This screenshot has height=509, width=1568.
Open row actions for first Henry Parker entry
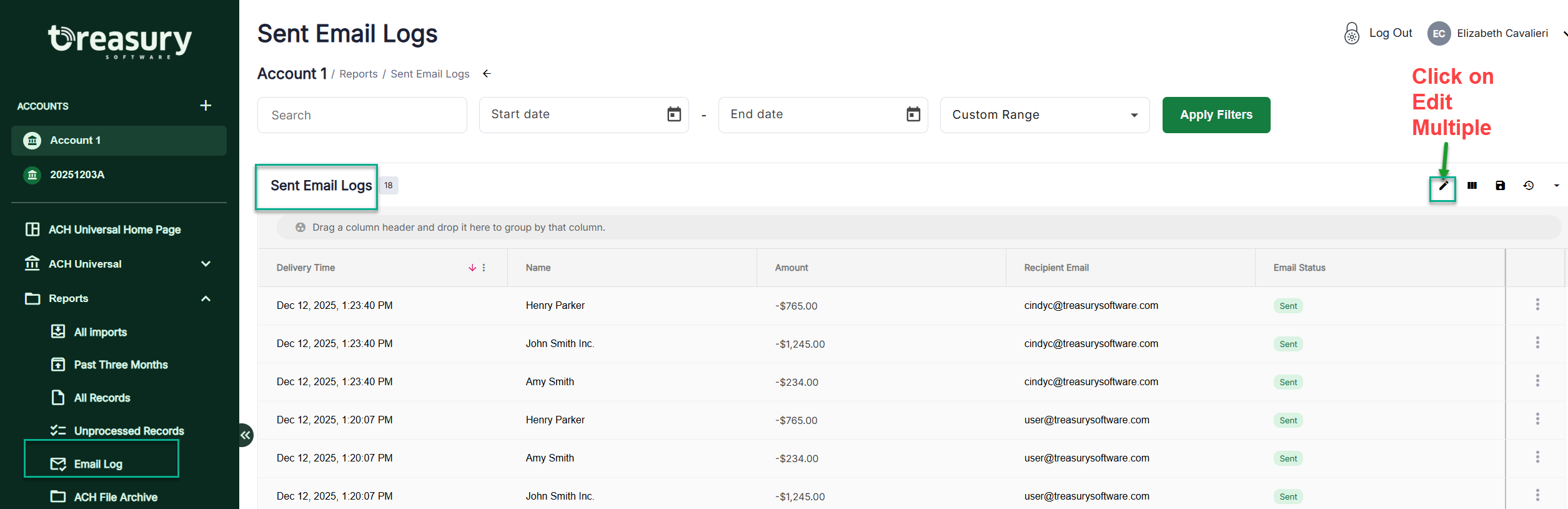[x=1537, y=305]
